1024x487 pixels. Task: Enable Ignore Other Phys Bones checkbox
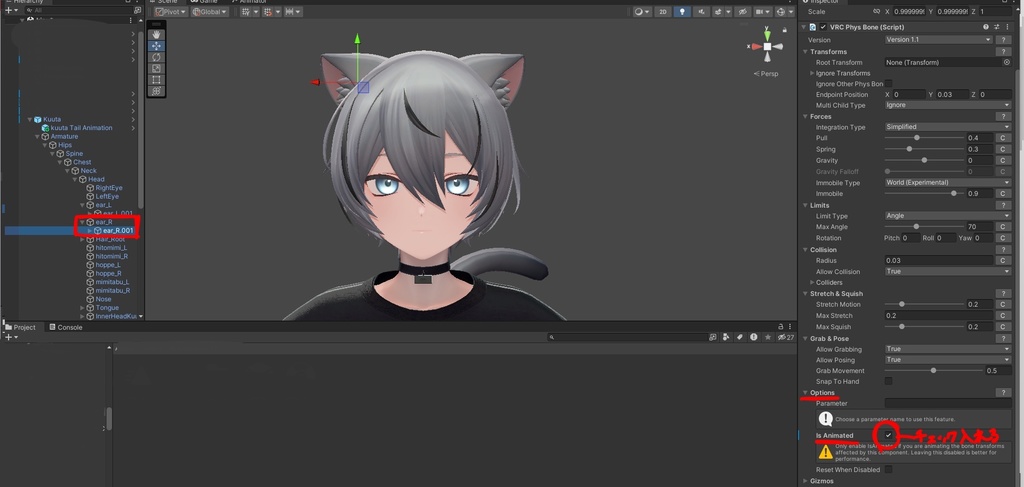888,84
